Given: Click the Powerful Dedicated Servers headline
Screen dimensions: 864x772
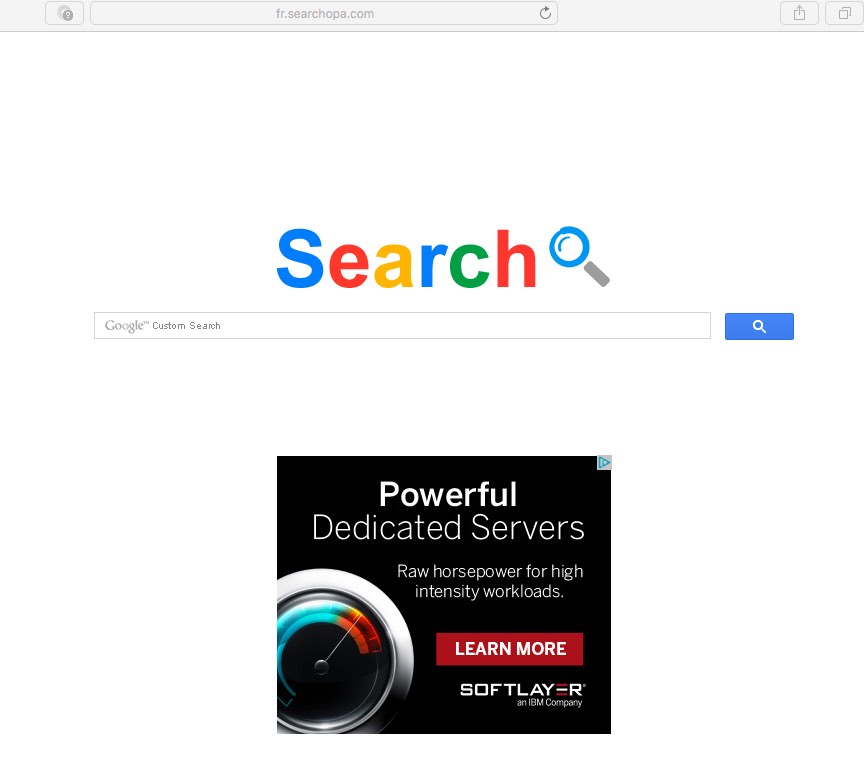Looking at the screenshot, I should click(x=448, y=511).
